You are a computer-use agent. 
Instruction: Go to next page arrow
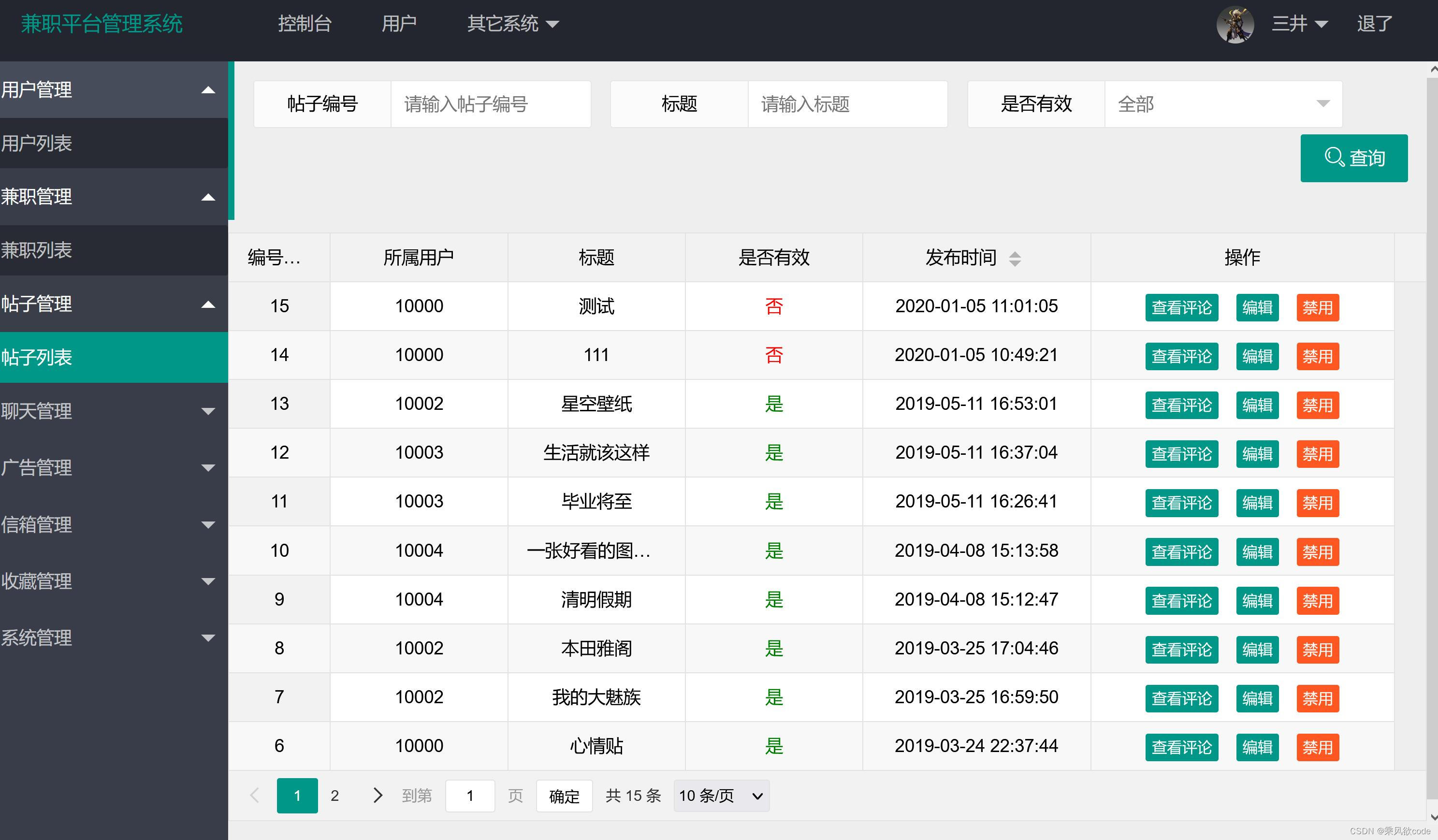tap(377, 795)
